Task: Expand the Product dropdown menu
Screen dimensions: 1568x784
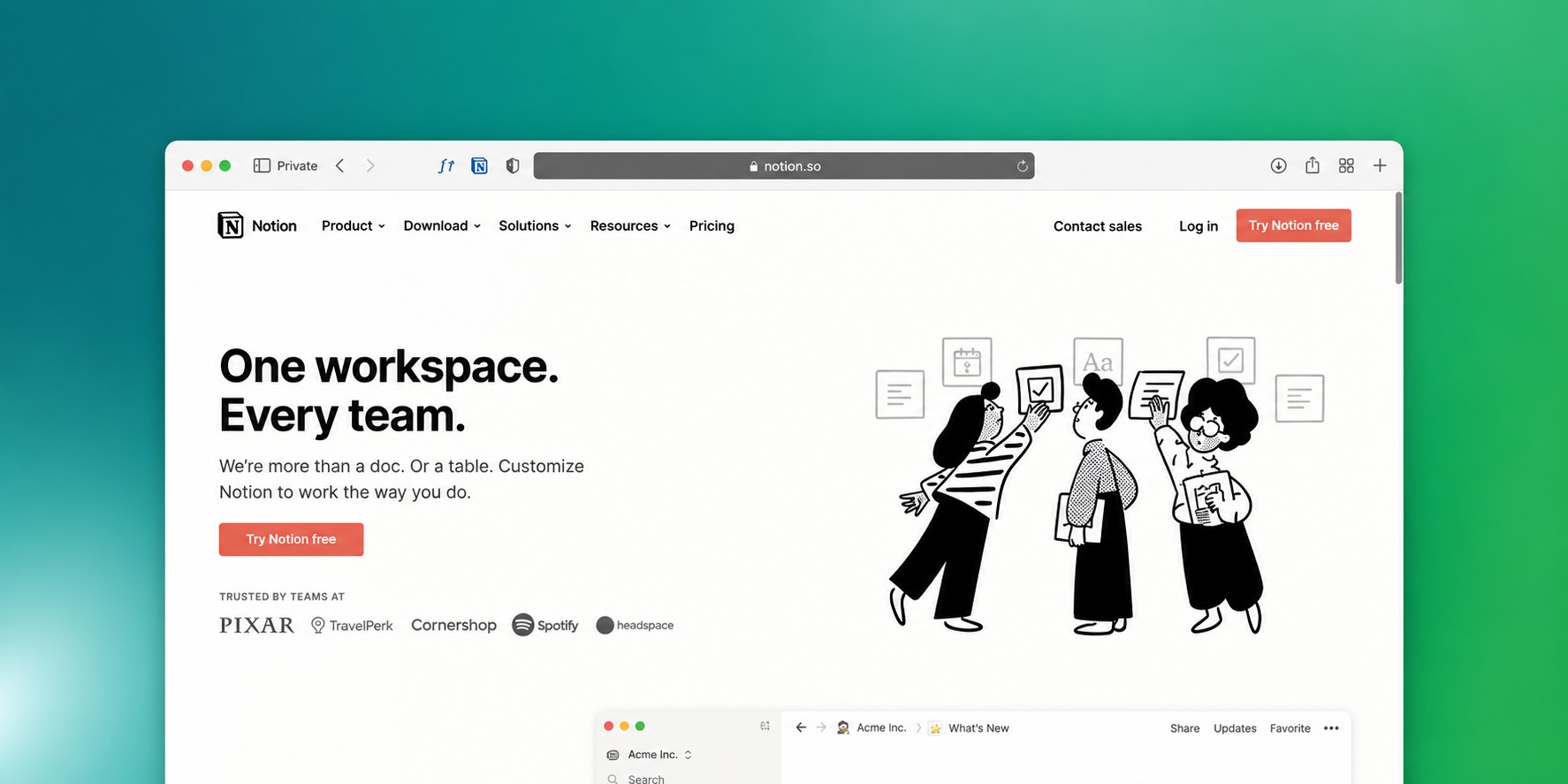Action: pyautogui.click(x=354, y=225)
